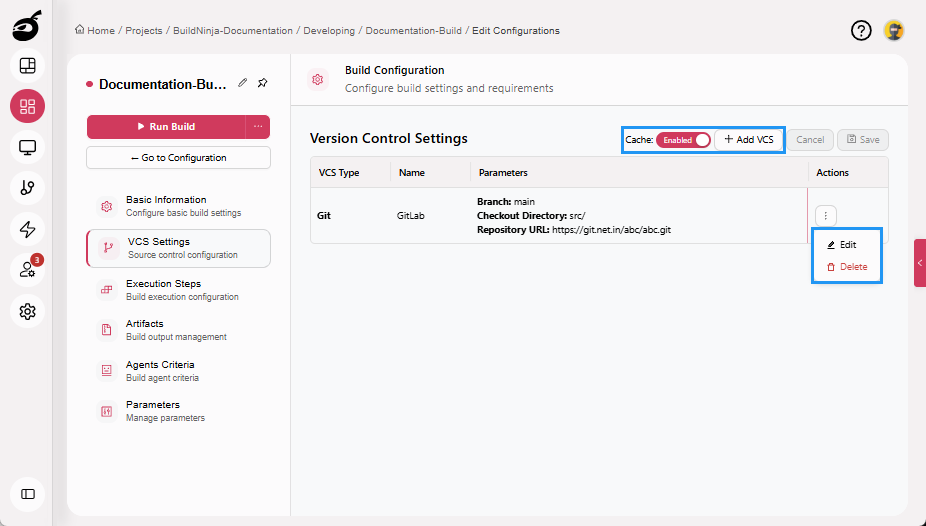The height and width of the screenshot is (526, 926).
Task: Open the Execution Steps section
Action: [178, 290]
